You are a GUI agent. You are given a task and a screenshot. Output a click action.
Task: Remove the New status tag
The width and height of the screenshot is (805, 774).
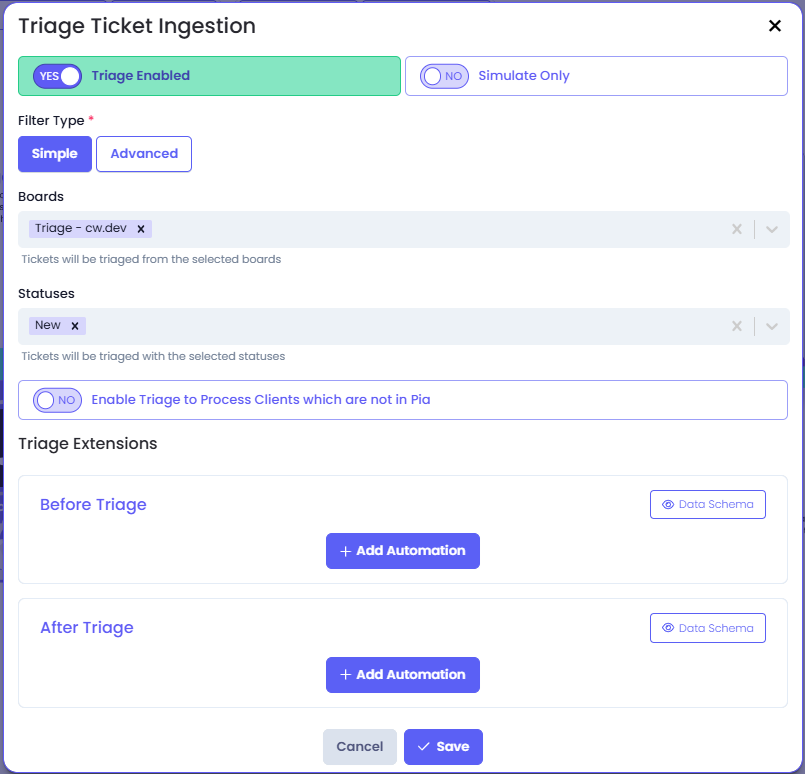click(x=75, y=326)
